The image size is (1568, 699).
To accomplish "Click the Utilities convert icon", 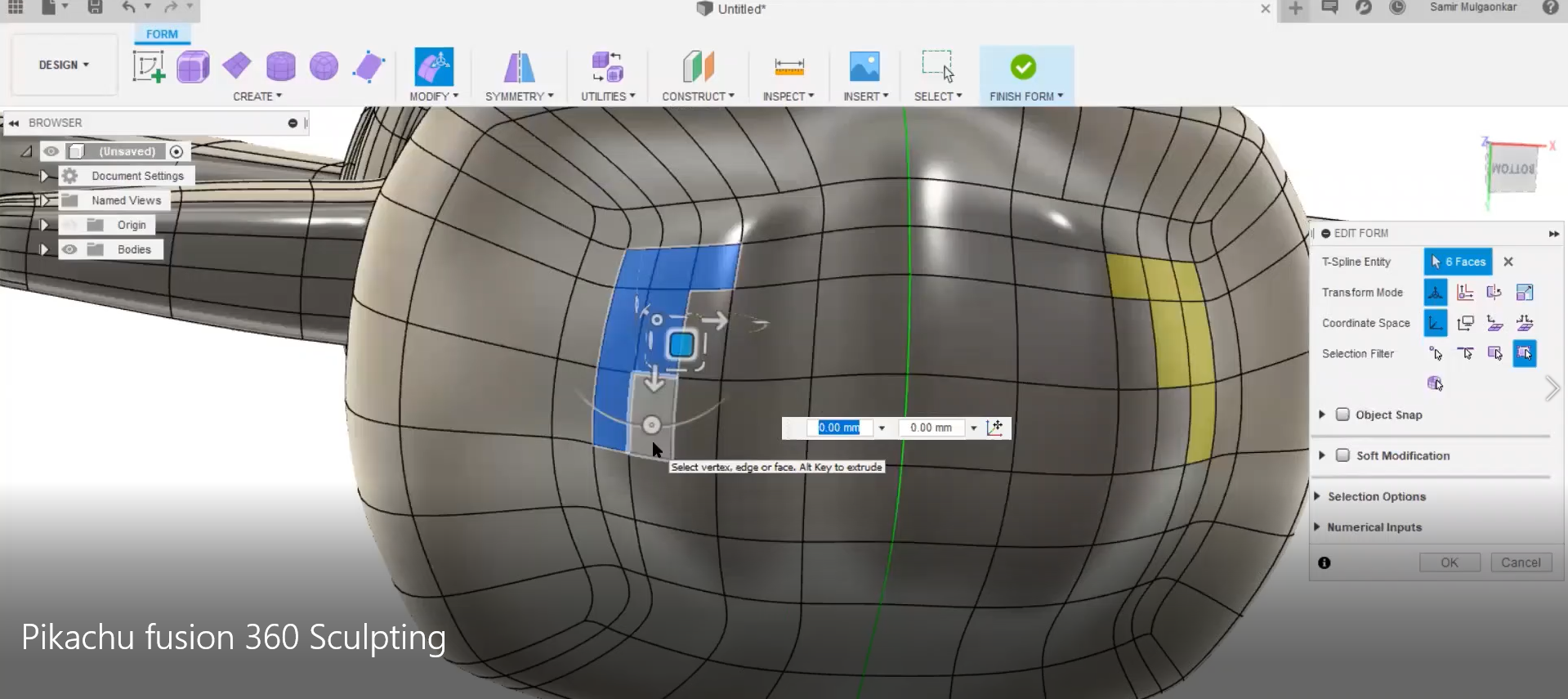I will click(x=608, y=66).
